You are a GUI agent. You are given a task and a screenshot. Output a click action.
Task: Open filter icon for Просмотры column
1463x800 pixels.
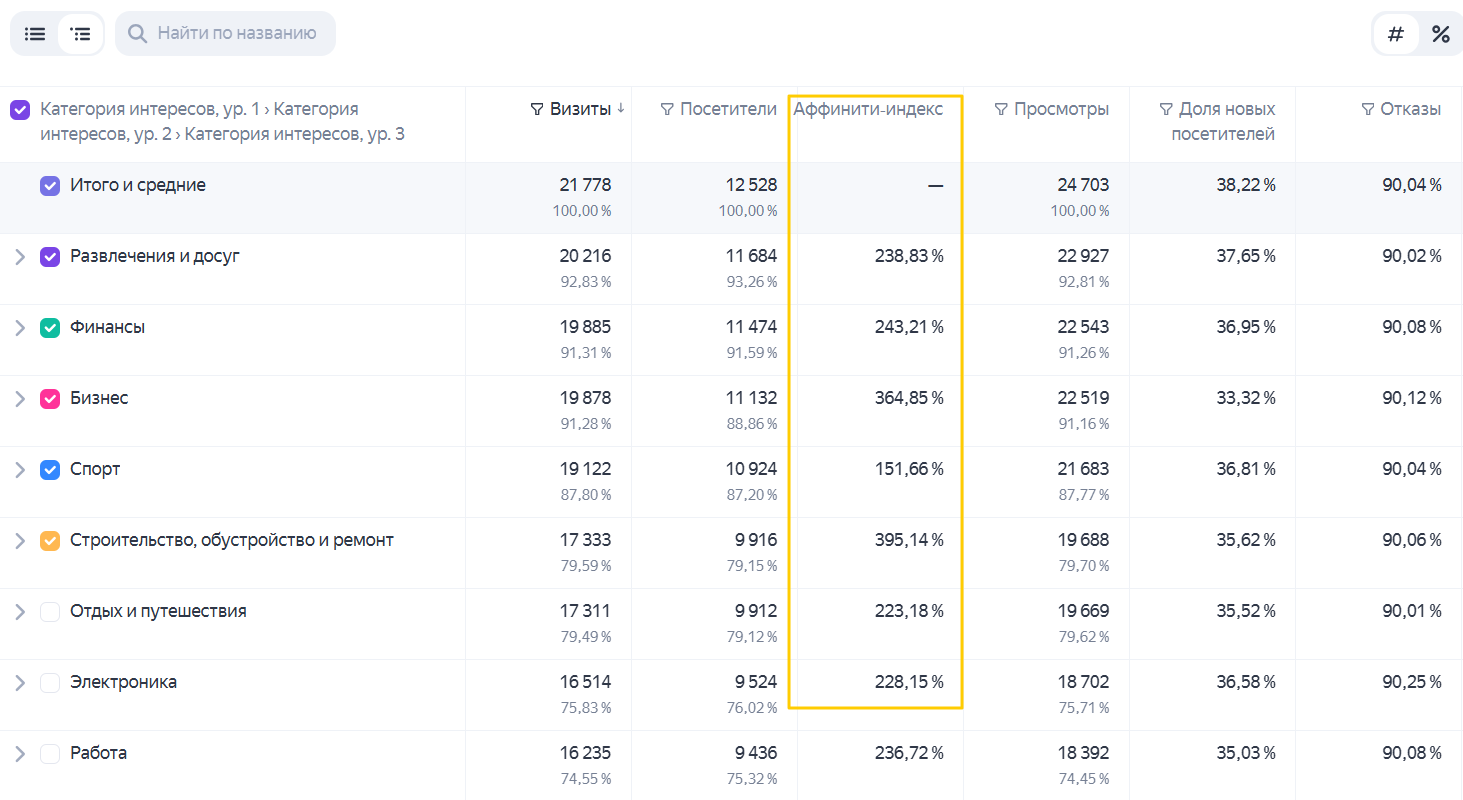tap(1001, 109)
